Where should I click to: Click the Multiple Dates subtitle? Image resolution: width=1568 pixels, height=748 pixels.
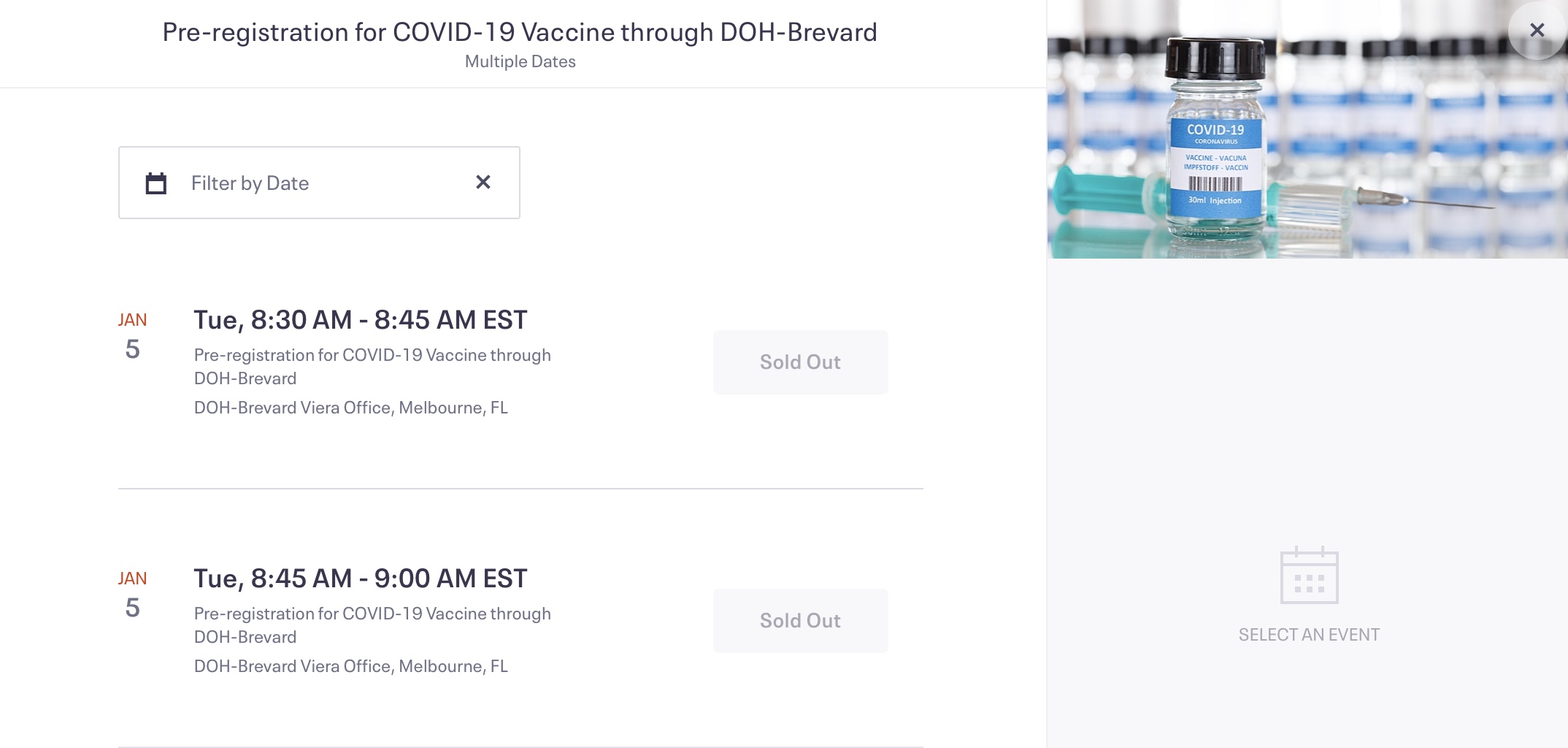[519, 62]
